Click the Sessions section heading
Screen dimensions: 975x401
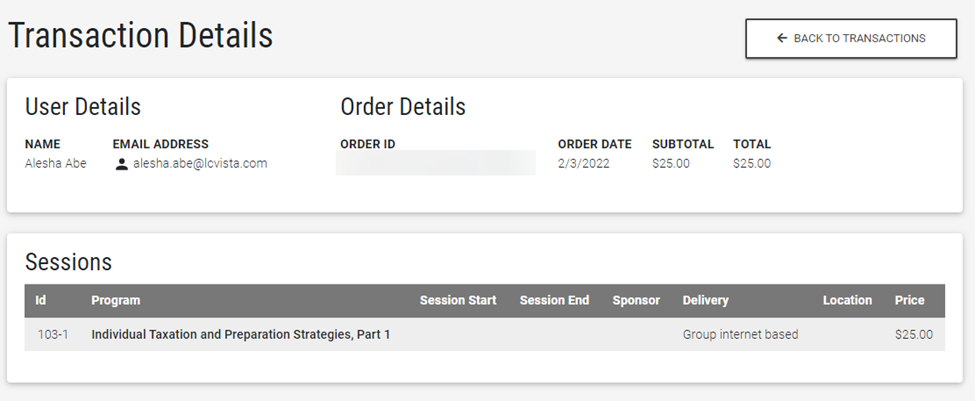(x=68, y=262)
